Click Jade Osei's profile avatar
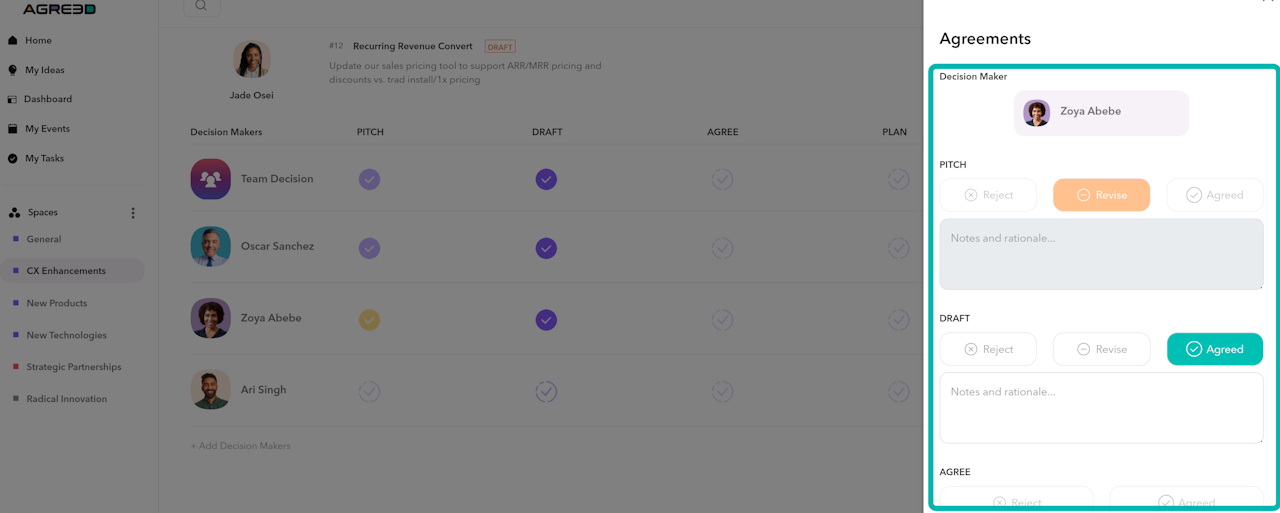 pos(251,60)
